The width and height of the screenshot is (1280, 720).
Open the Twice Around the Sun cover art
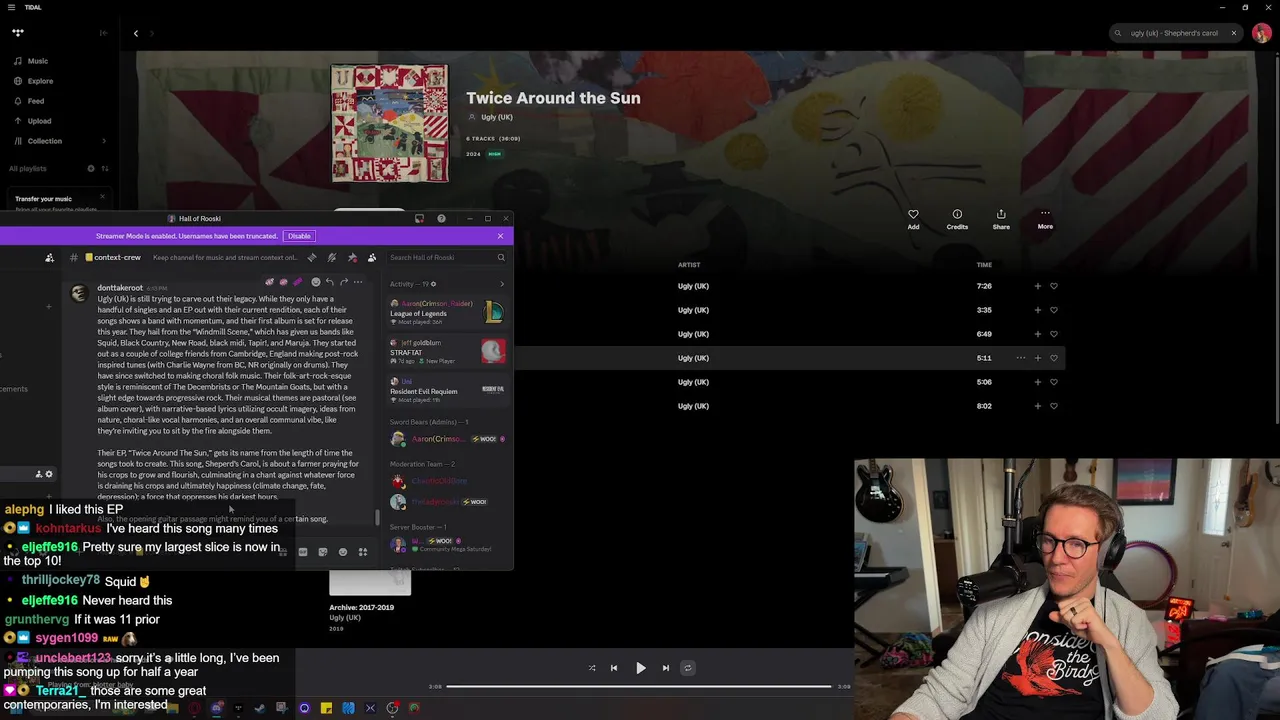pos(390,124)
